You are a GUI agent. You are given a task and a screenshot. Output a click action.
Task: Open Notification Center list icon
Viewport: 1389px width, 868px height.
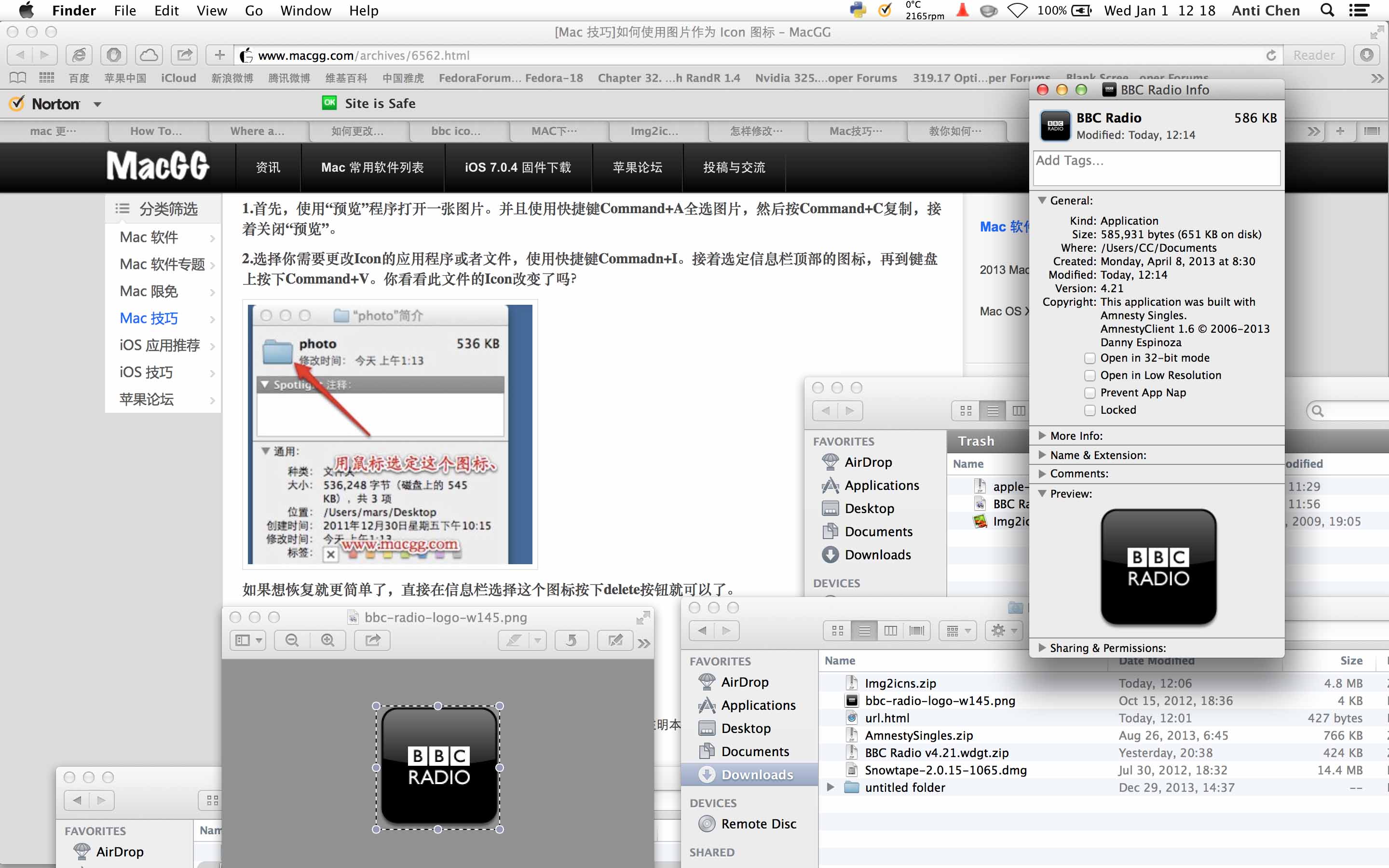pyautogui.click(x=1359, y=10)
